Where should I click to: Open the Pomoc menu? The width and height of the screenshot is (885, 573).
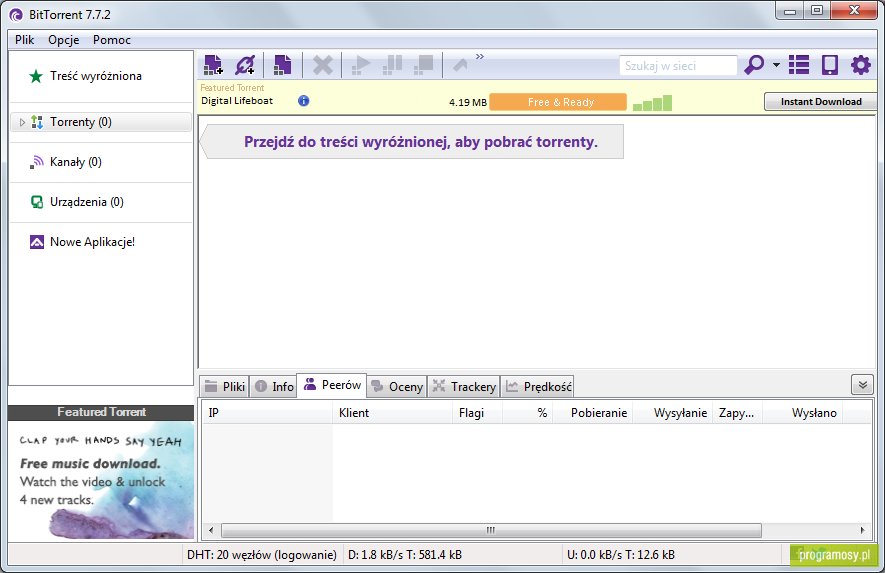[x=112, y=40]
